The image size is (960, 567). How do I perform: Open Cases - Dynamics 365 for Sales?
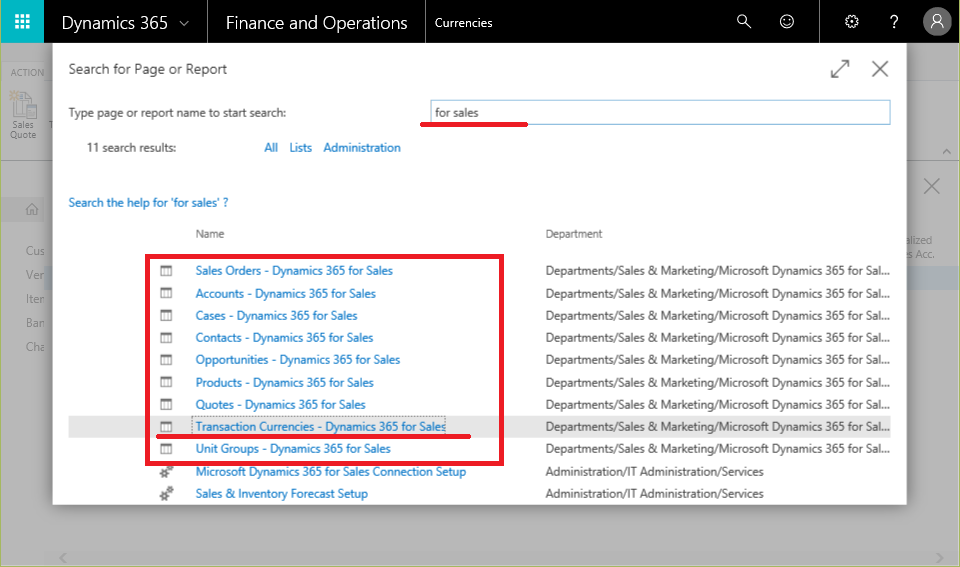[276, 316]
